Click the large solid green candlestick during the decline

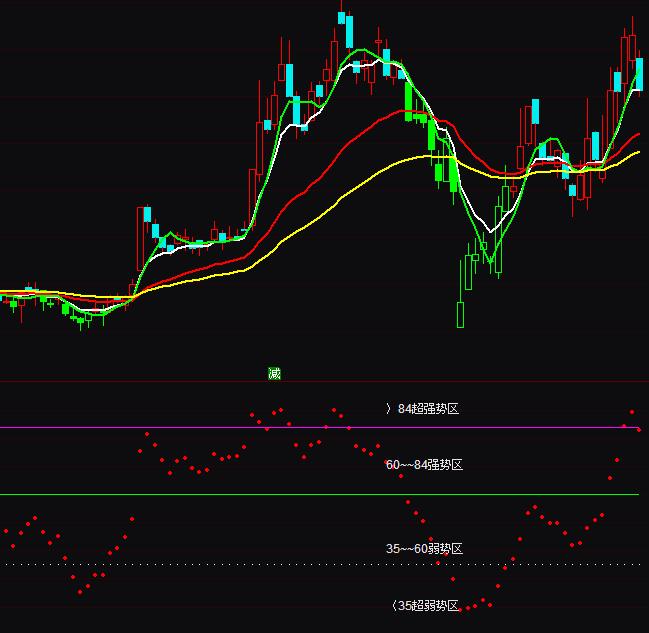pyautogui.click(x=454, y=175)
